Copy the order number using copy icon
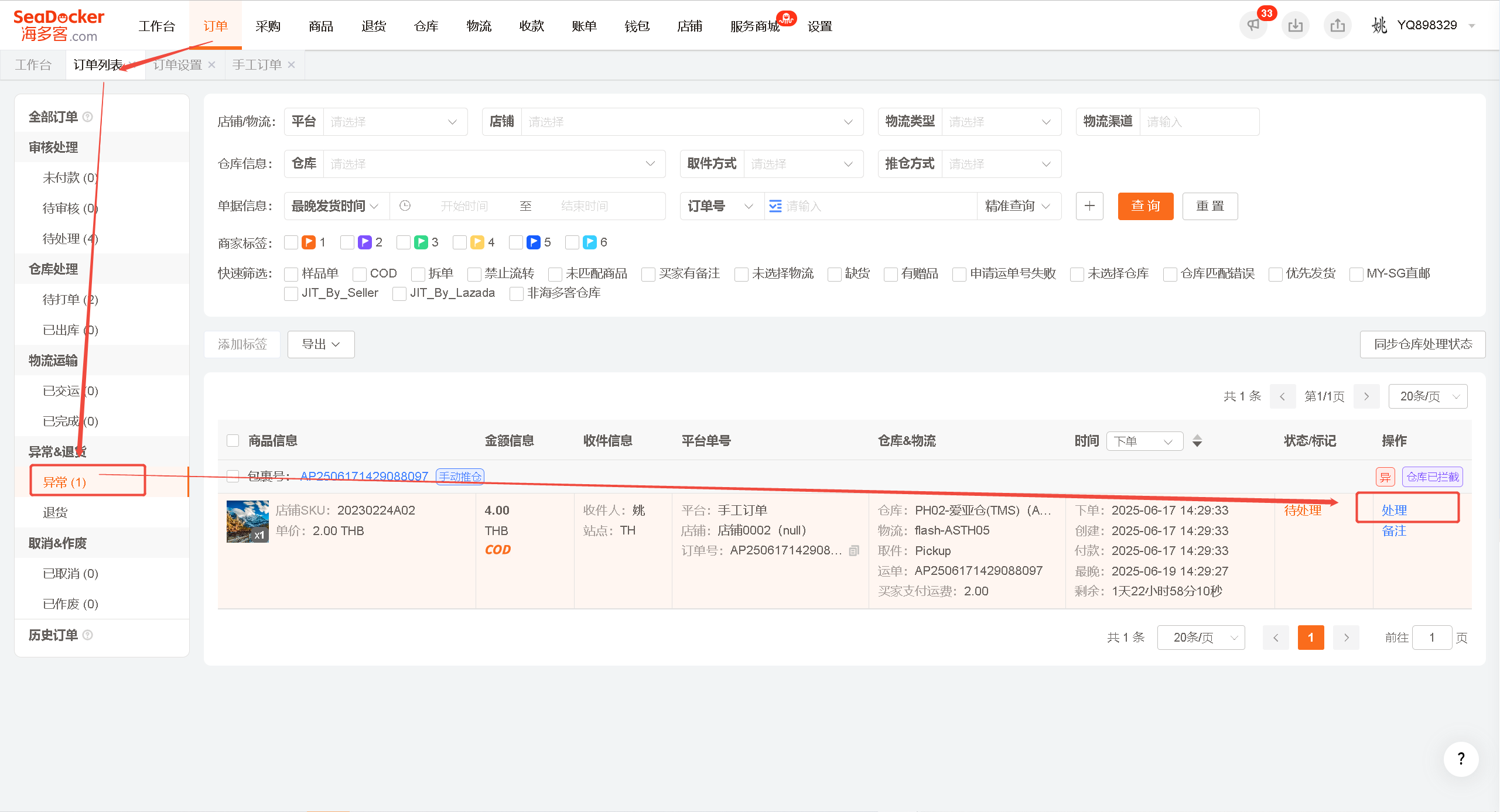 click(854, 550)
